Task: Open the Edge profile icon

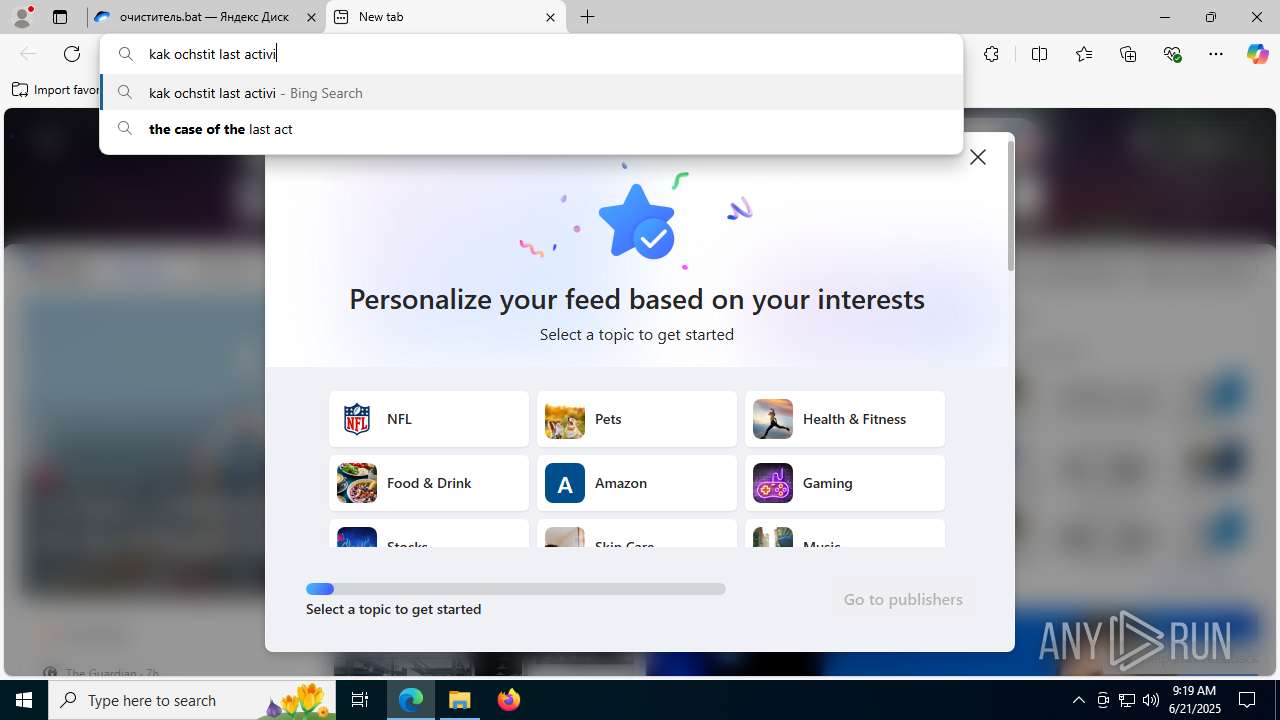Action: coord(22,16)
